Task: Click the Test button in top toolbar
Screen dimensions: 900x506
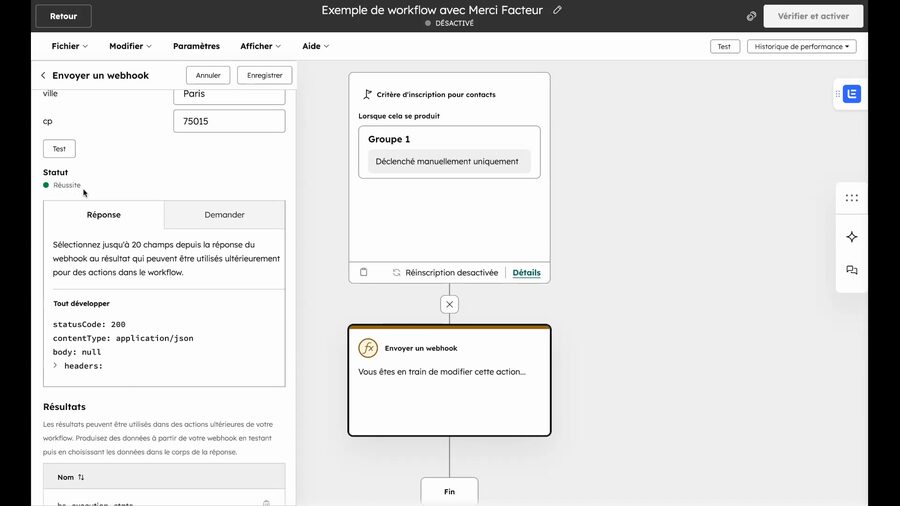Action: tap(724, 46)
